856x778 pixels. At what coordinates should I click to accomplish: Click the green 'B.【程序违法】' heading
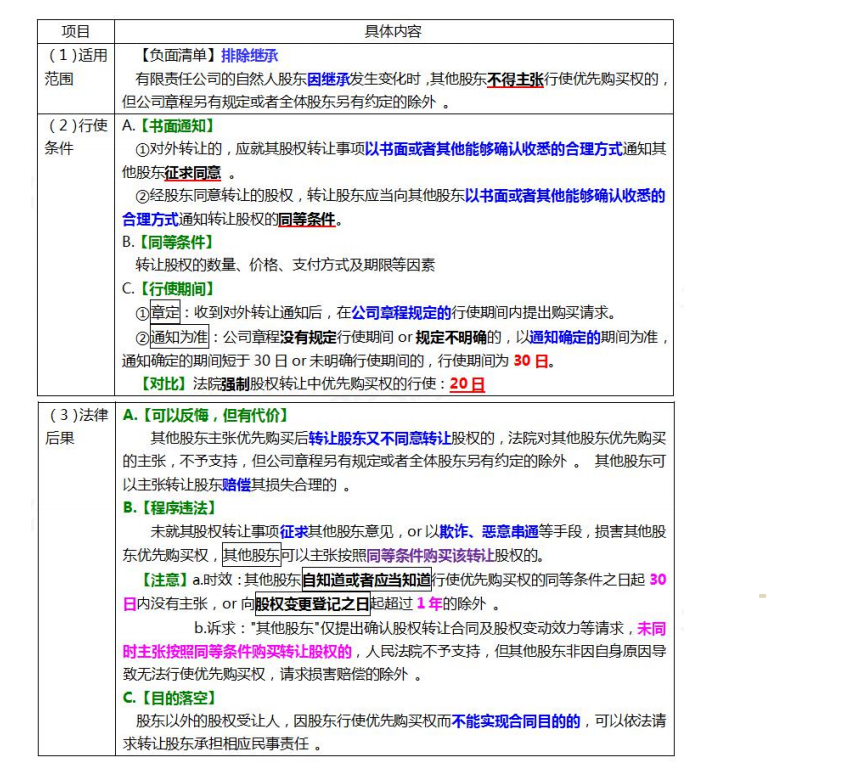[x=169, y=508]
